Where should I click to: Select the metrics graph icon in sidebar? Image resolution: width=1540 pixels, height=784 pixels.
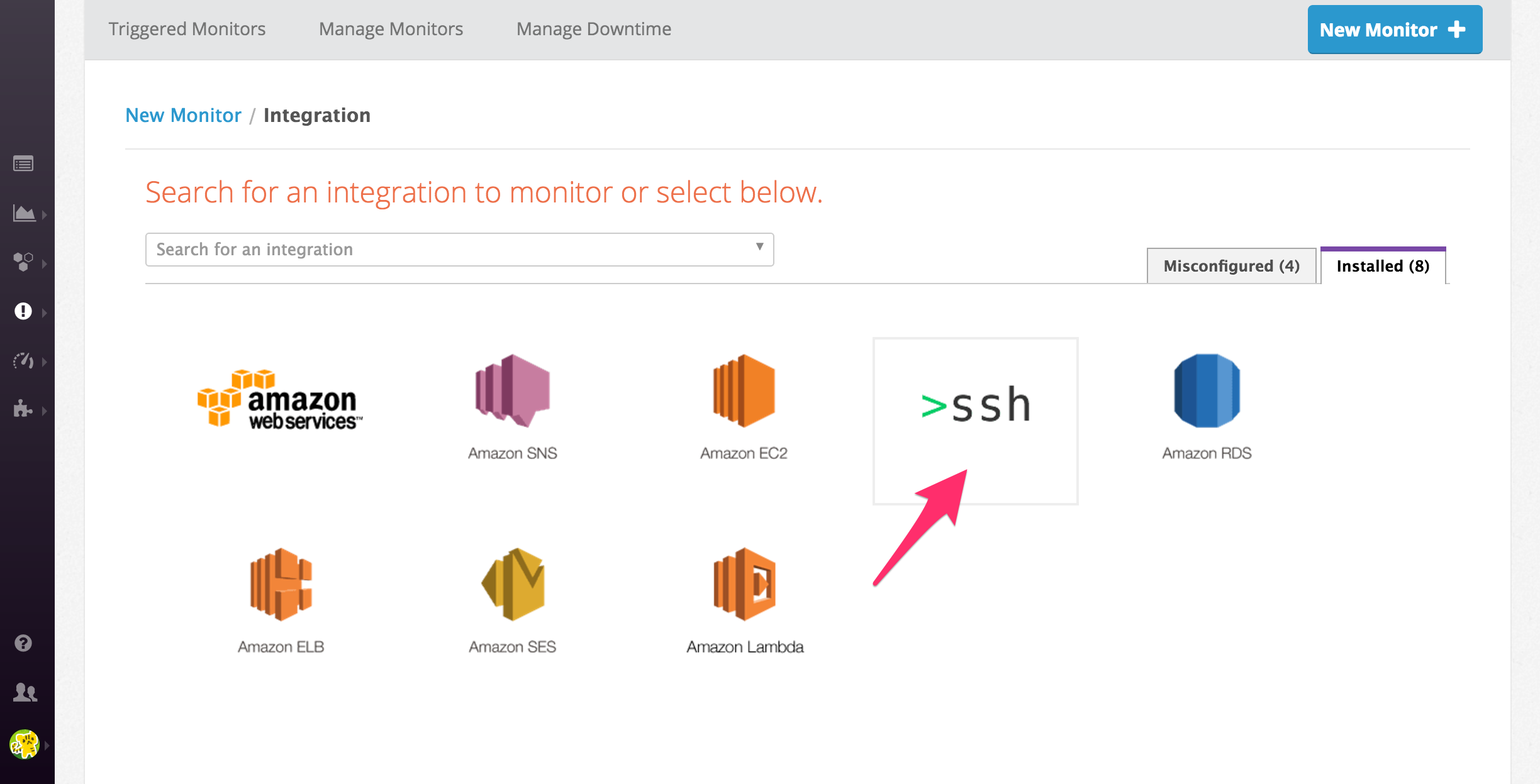tap(23, 214)
